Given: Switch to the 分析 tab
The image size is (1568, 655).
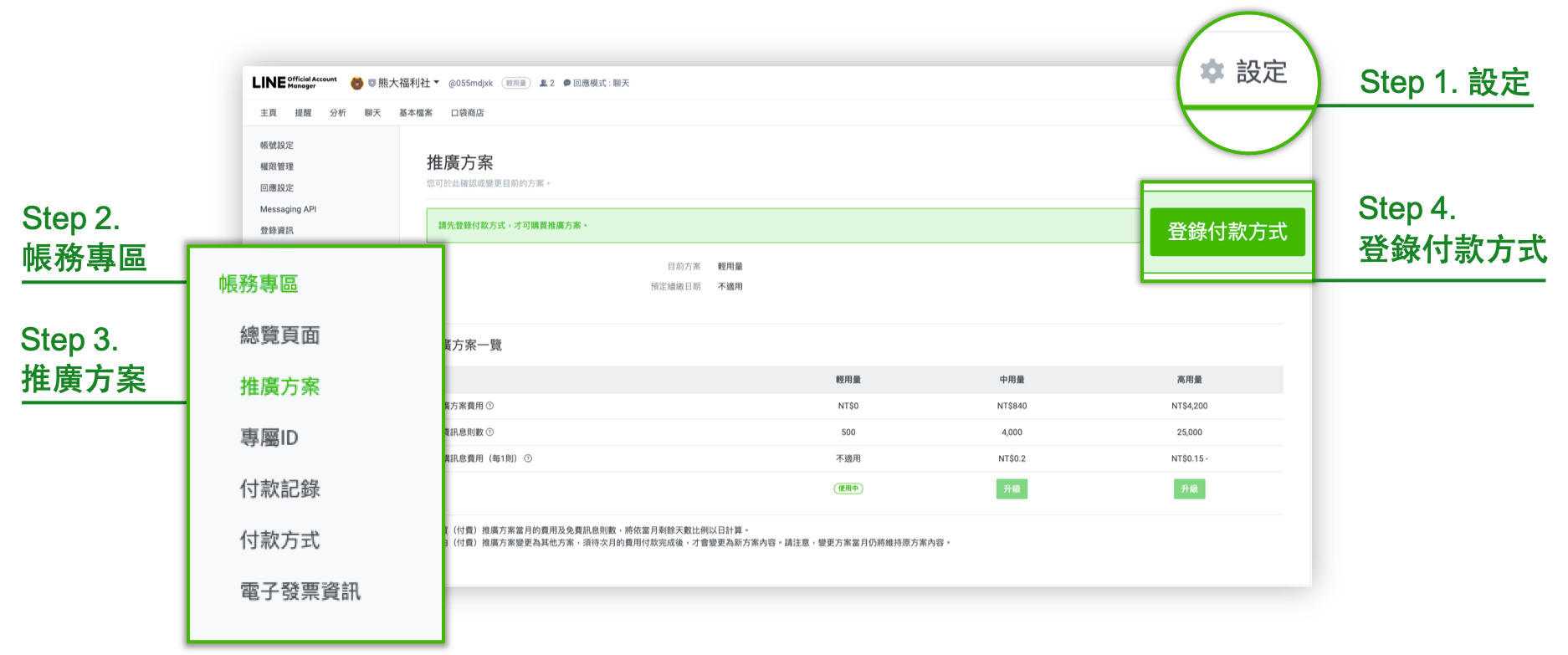Looking at the screenshot, I should [338, 113].
